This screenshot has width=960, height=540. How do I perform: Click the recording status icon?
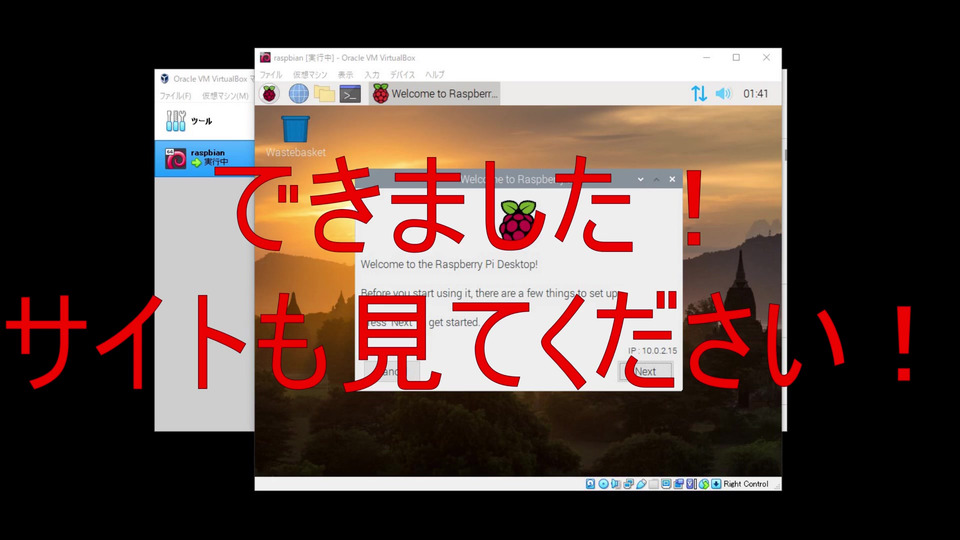tap(678, 484)
